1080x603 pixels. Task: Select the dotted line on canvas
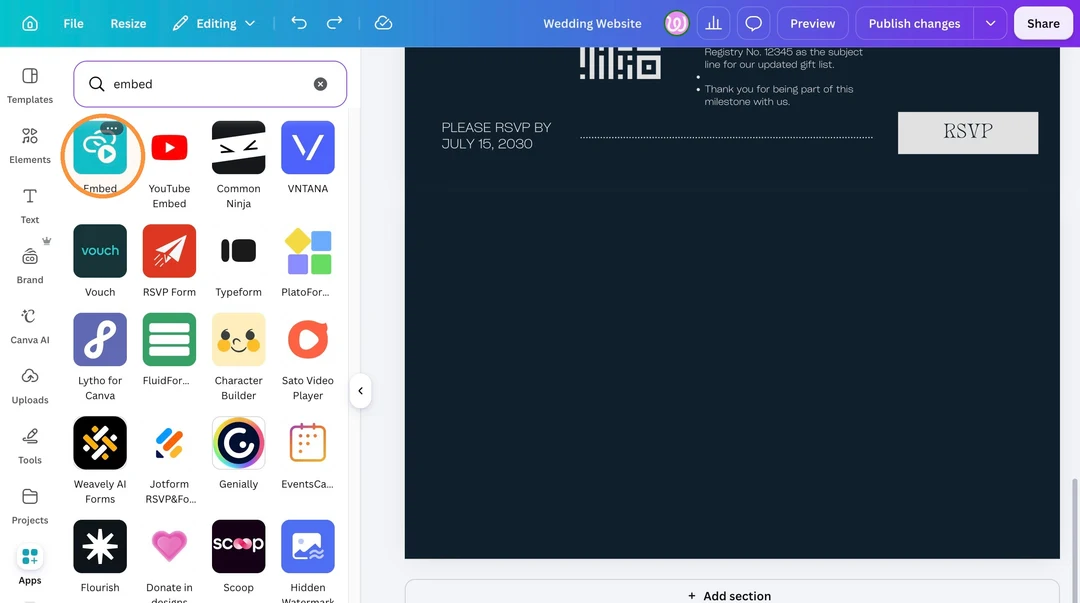tap(726, 137)
